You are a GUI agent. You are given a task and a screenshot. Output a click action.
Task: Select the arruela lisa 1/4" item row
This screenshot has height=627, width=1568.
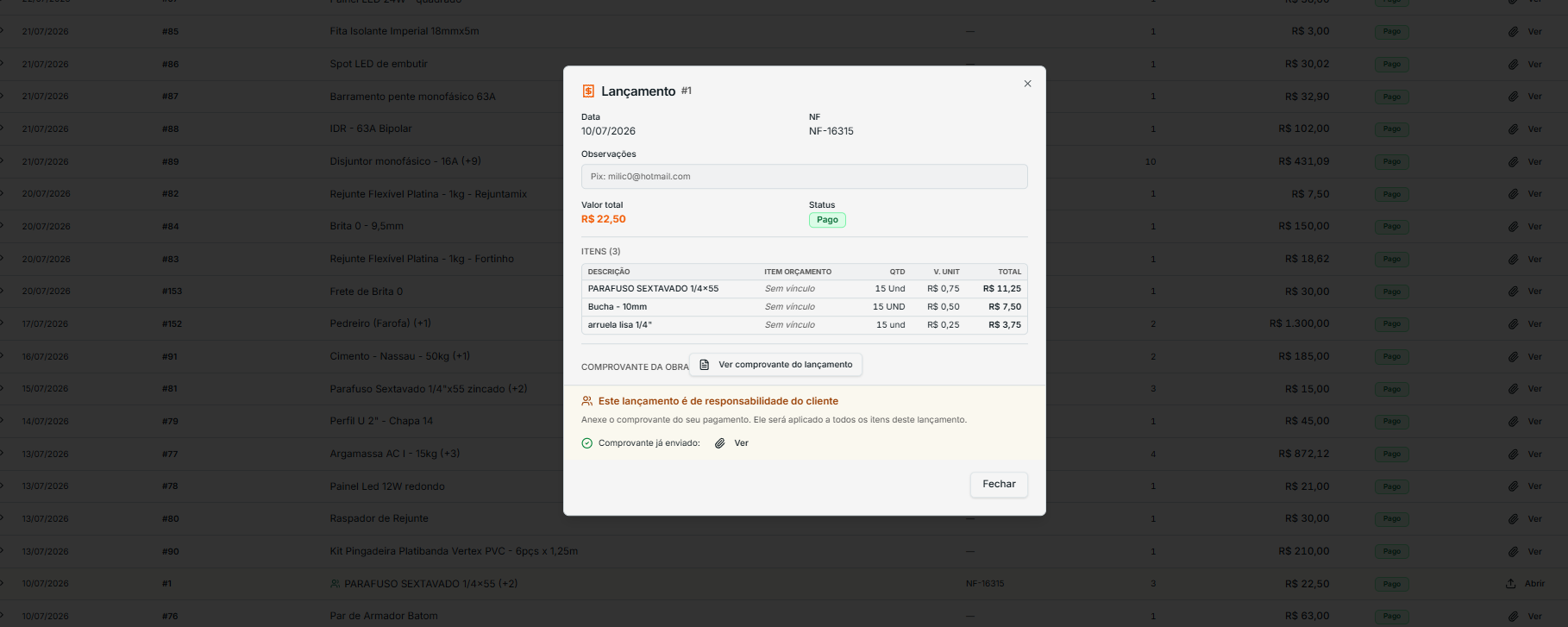click(x=804, y=325)
